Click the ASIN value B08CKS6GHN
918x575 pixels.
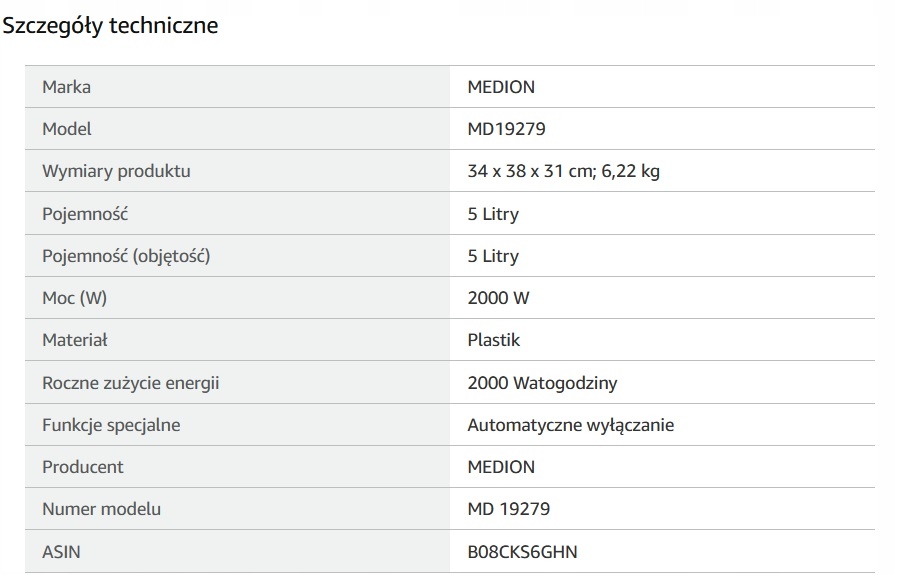click(522, 552)
